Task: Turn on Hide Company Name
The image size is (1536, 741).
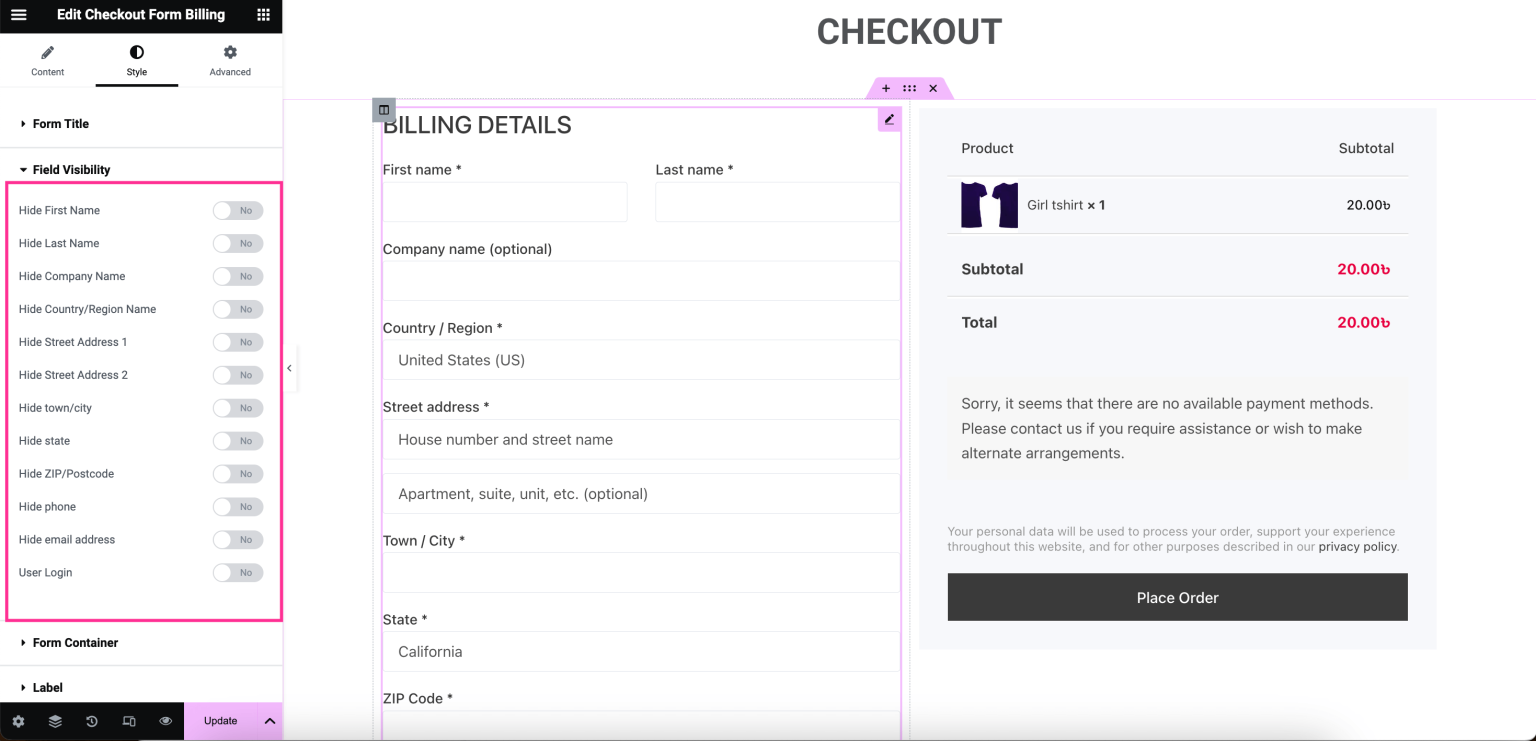Action: tap(237, 276)
